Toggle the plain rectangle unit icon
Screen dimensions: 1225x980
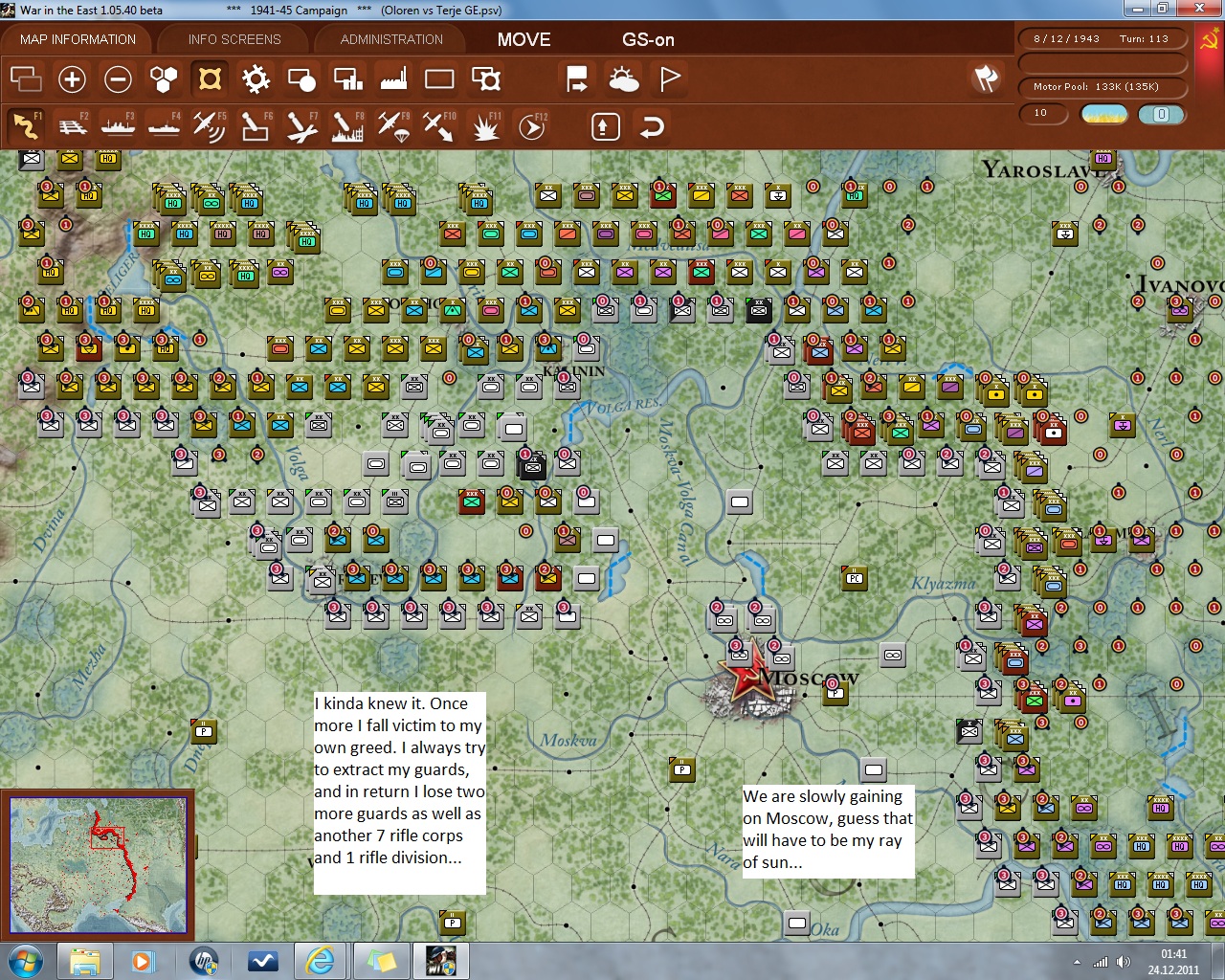[439, 78]
